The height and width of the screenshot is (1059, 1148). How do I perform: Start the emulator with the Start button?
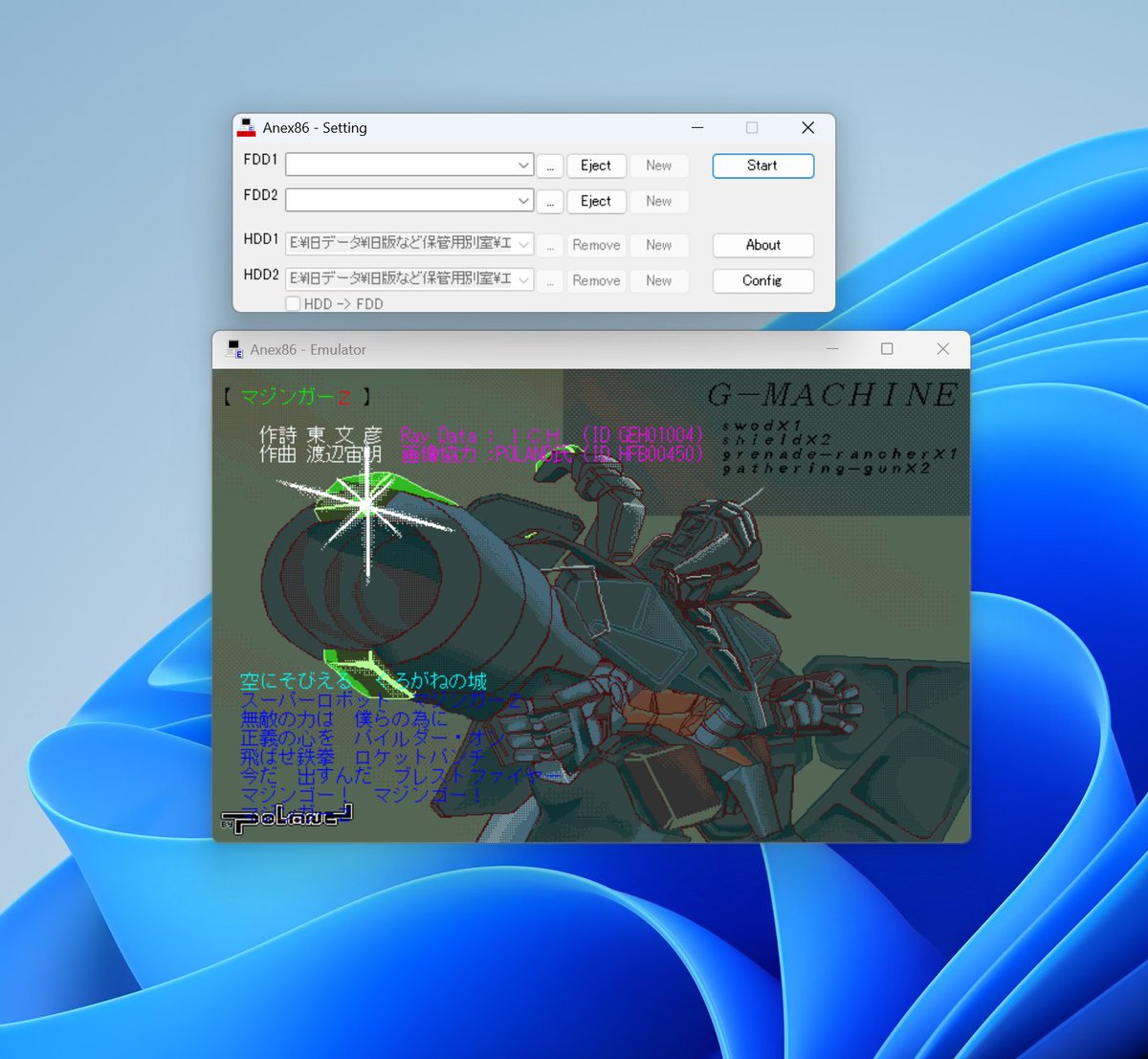(x=762, y=165)
